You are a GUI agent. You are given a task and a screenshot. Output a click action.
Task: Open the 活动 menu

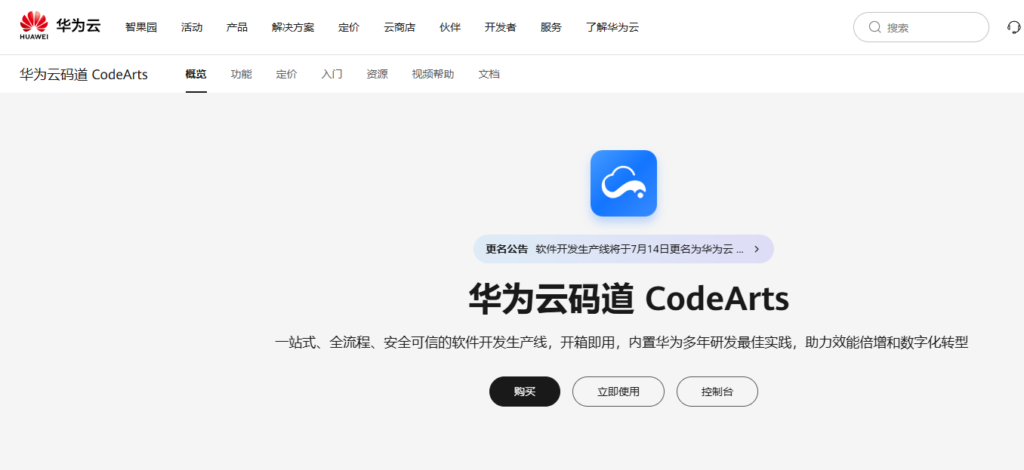pyautogui.click(x=192, y=27)
